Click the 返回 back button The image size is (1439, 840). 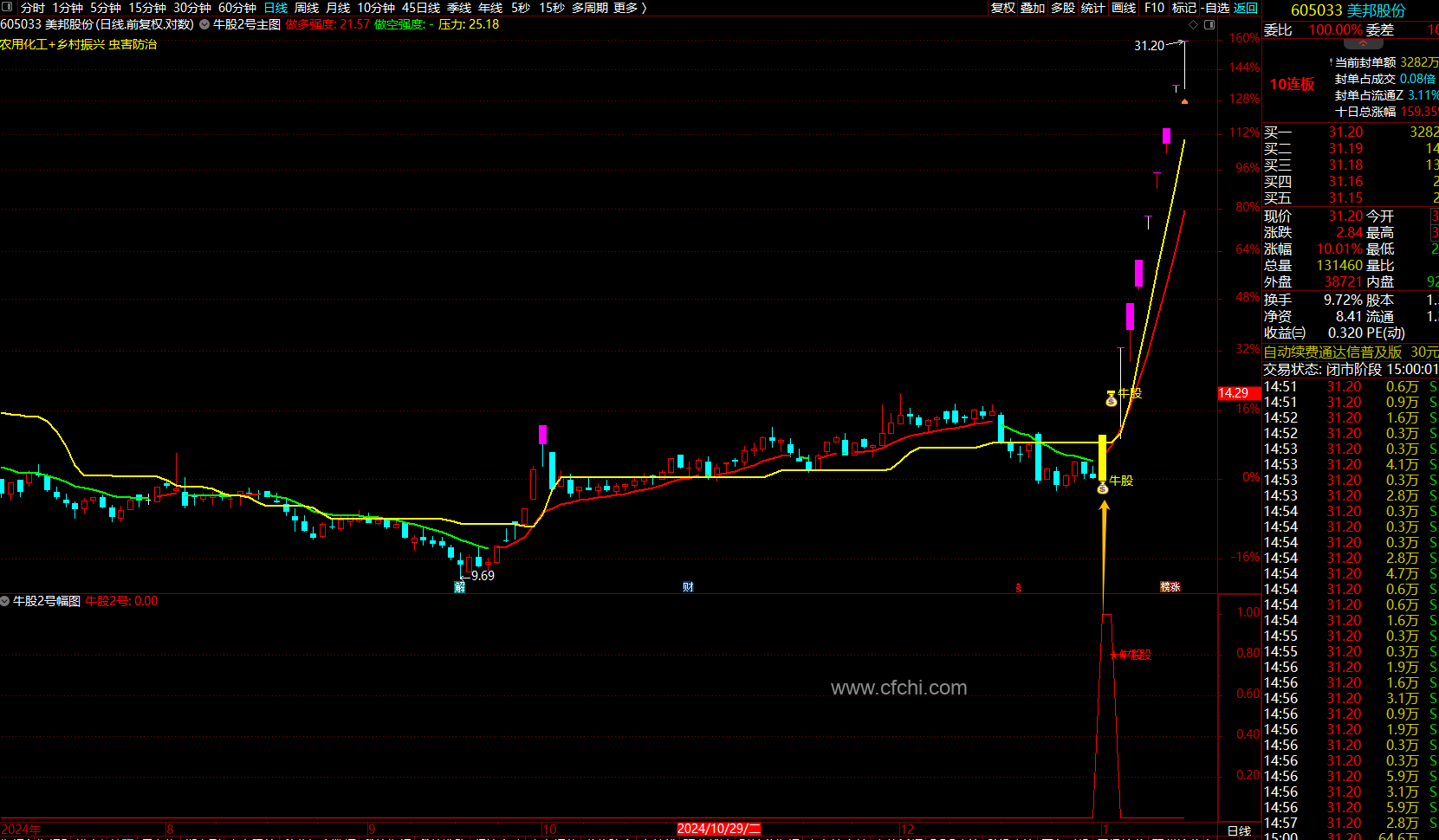pos(1246,8)
